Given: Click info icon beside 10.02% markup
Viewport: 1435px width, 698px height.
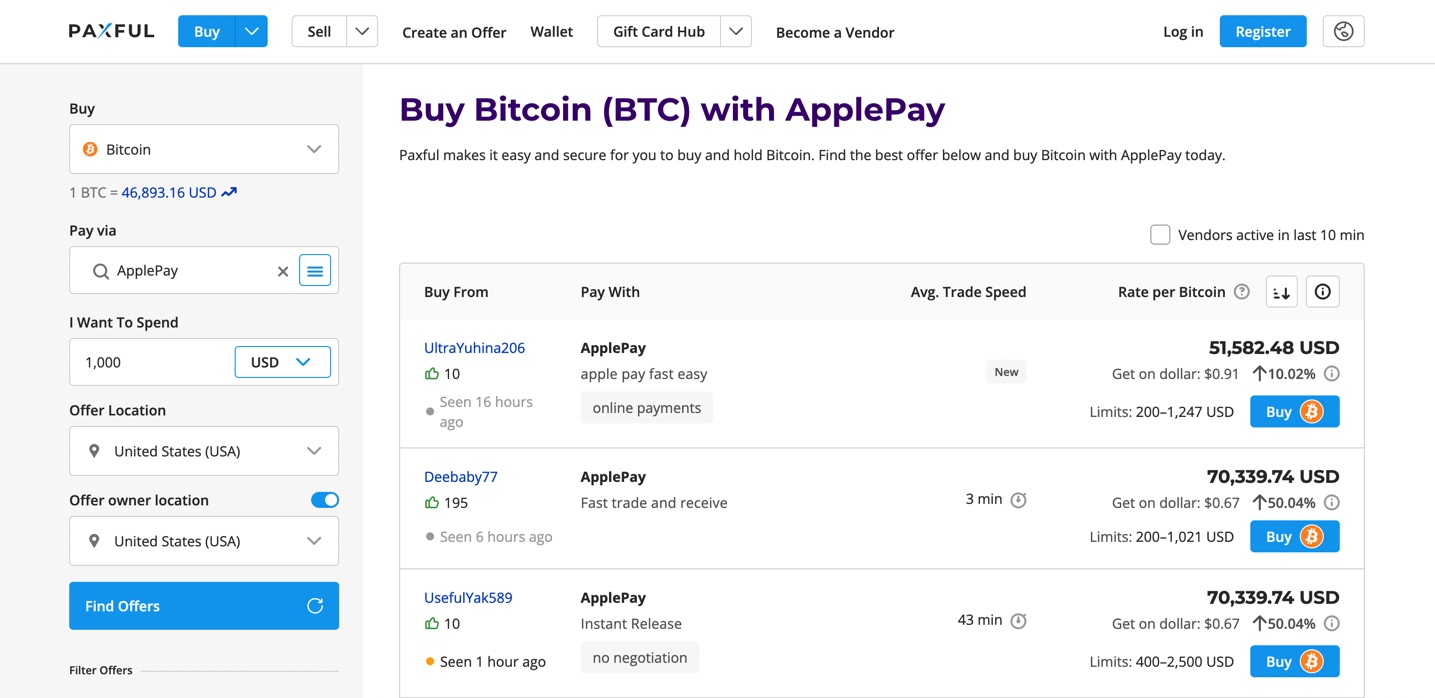Looking at the screenshot, I should pos(1332,374).
